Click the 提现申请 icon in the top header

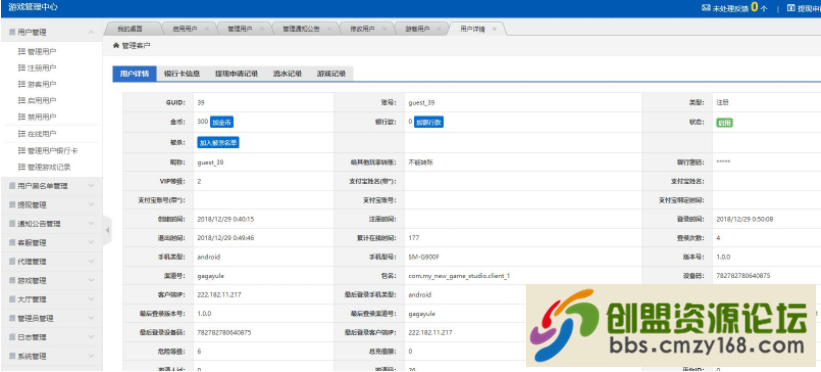(x=791, y=8)
